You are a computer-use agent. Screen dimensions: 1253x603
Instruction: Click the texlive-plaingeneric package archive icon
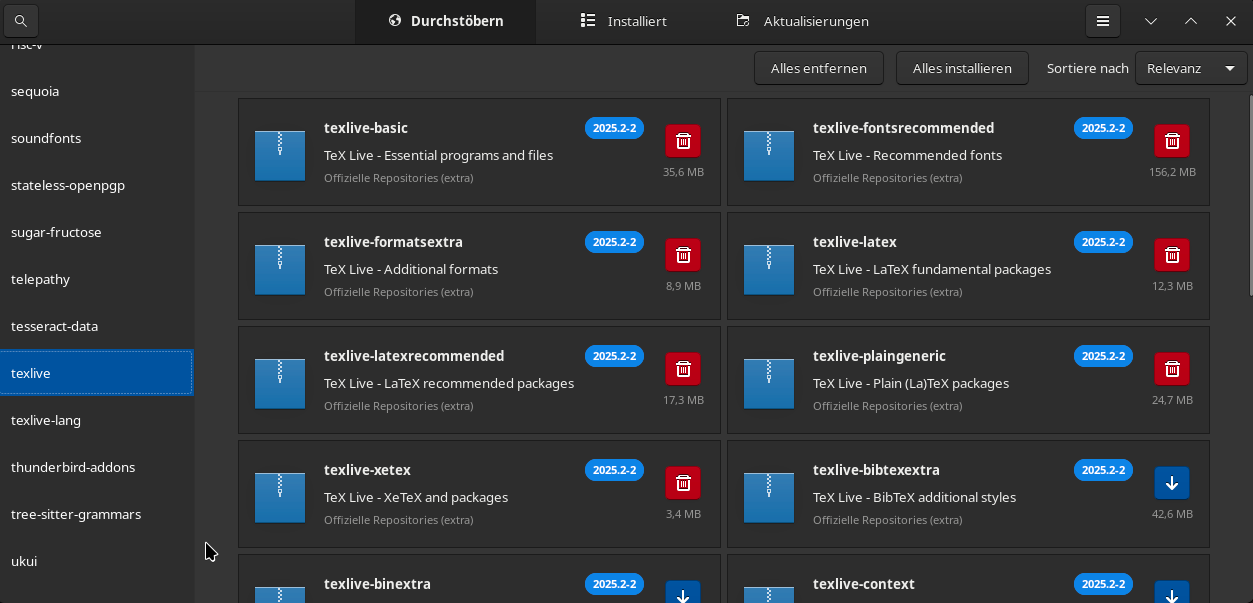click(769, 383)
